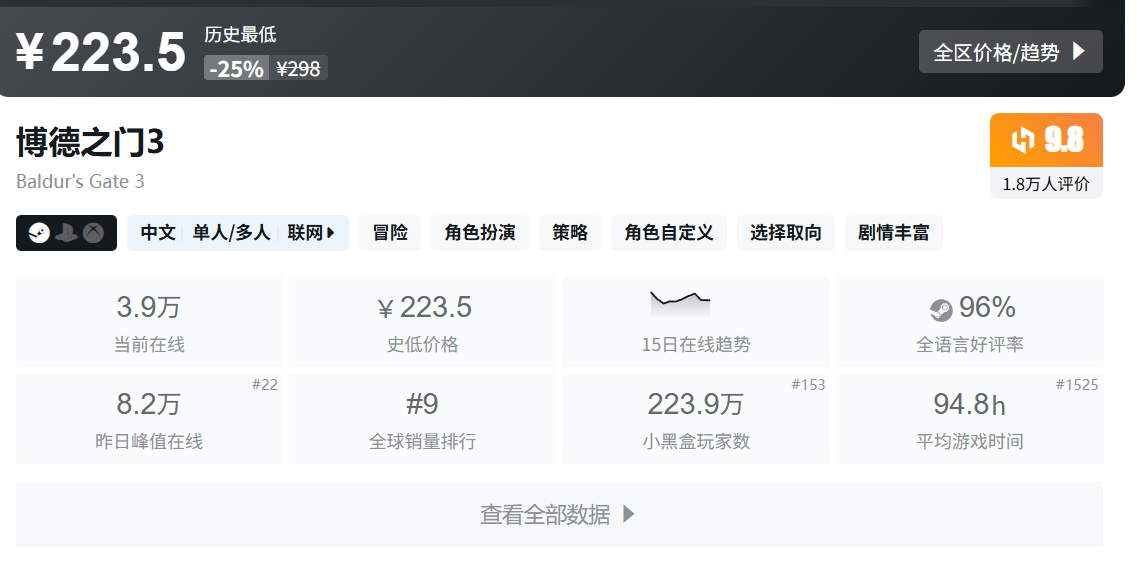Click the #153 rank in the 小黑盒玩家数 card
The image size is (1137, 567).
808,385
